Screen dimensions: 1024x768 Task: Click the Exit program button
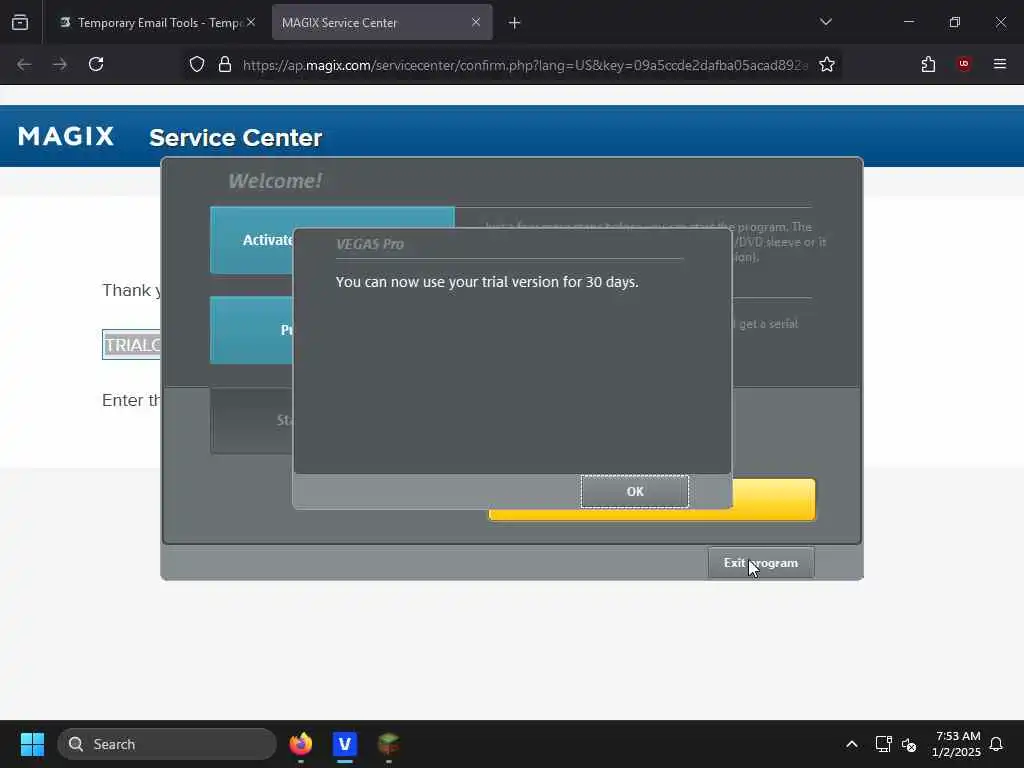pos(761,563)
